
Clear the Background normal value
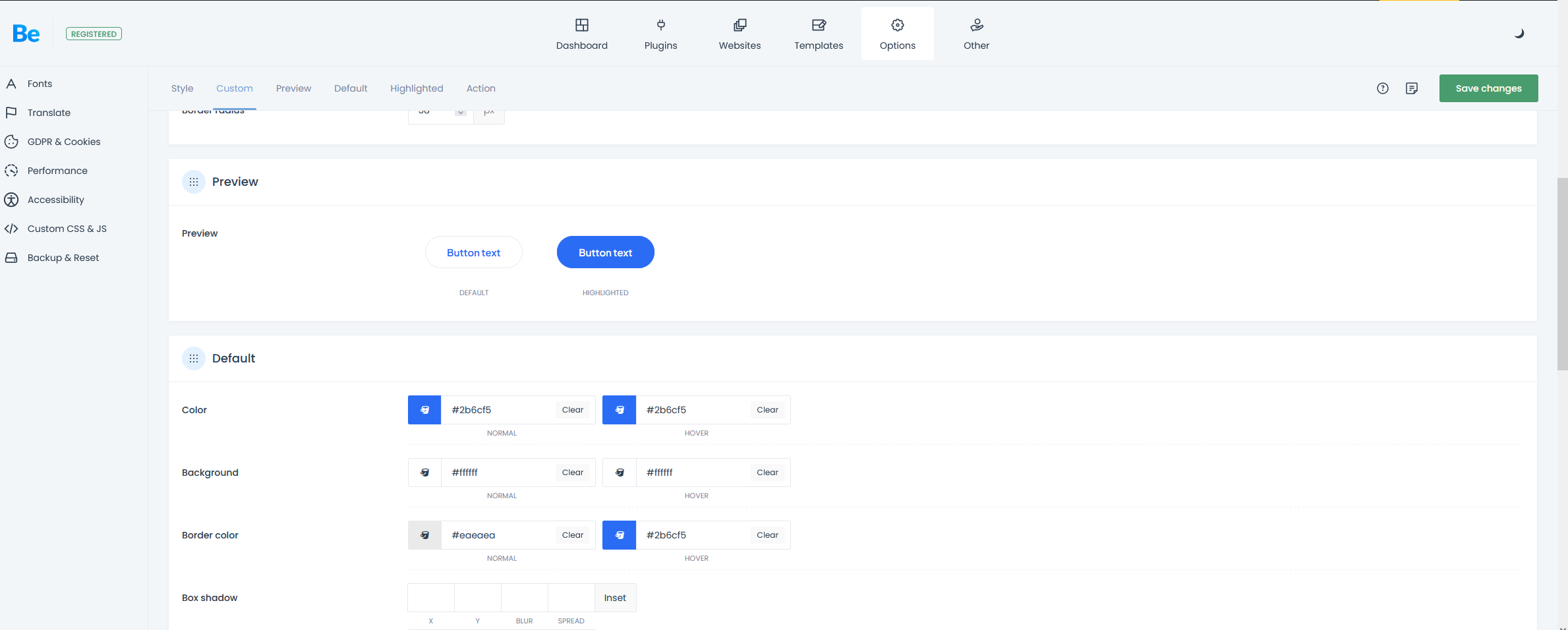(x=573, y=472)
